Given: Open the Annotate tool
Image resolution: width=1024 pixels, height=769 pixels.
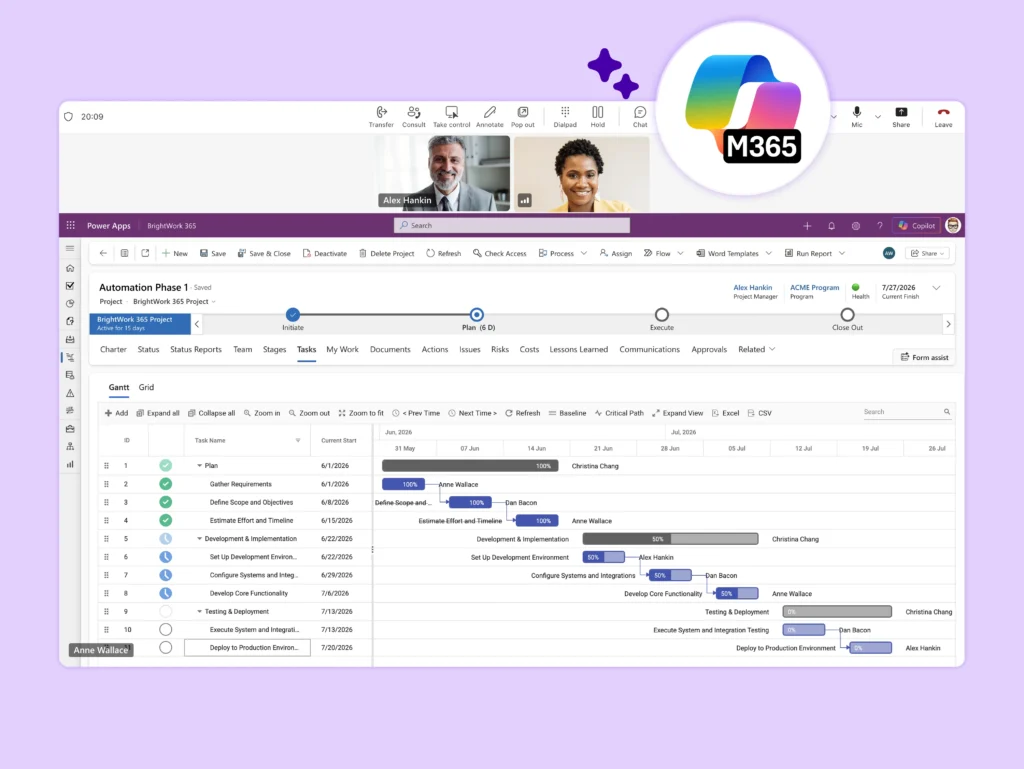Looking at the screenshot, I should coord(490,116).
